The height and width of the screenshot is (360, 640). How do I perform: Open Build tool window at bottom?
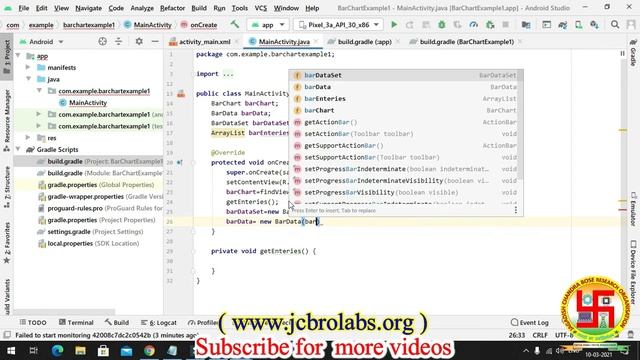click(117, 322)
